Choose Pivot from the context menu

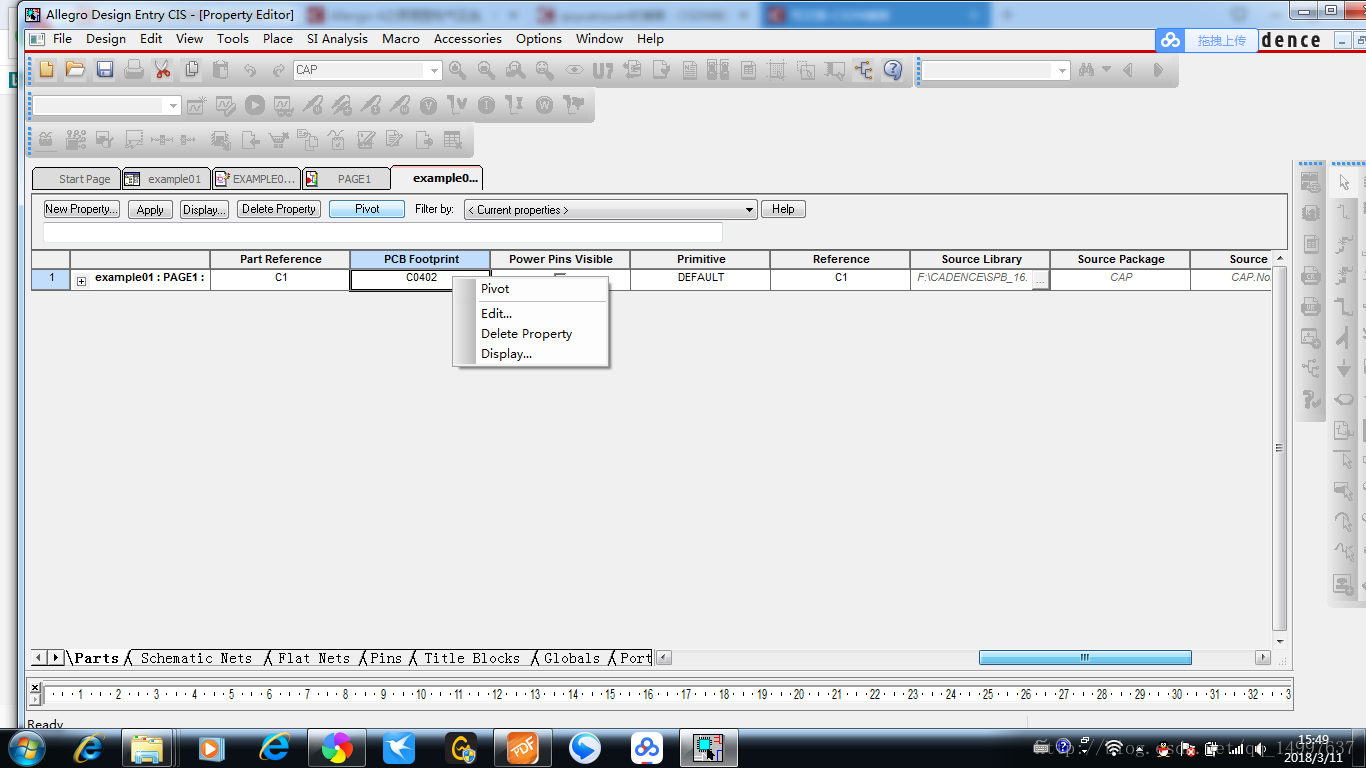click(495, 289)
